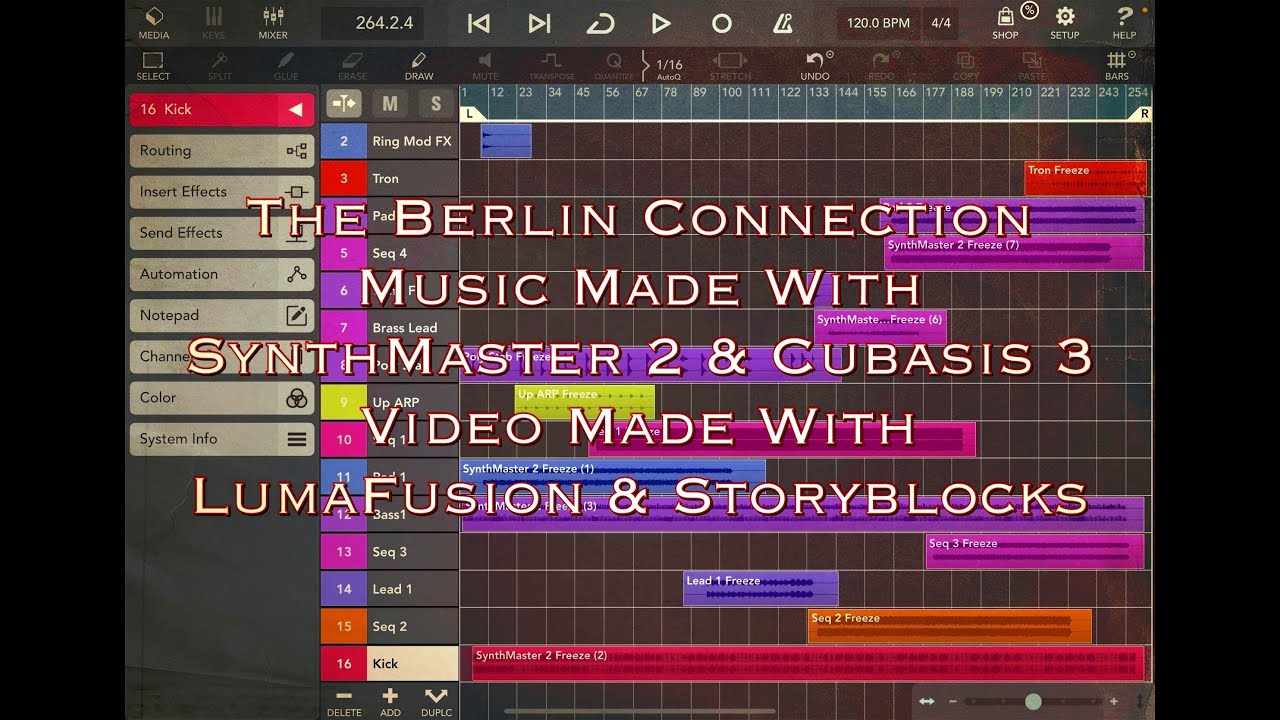The width and height of the screenshot is (1280, 720).
Task: Toggle cycle loop mode
Action: 600,23
